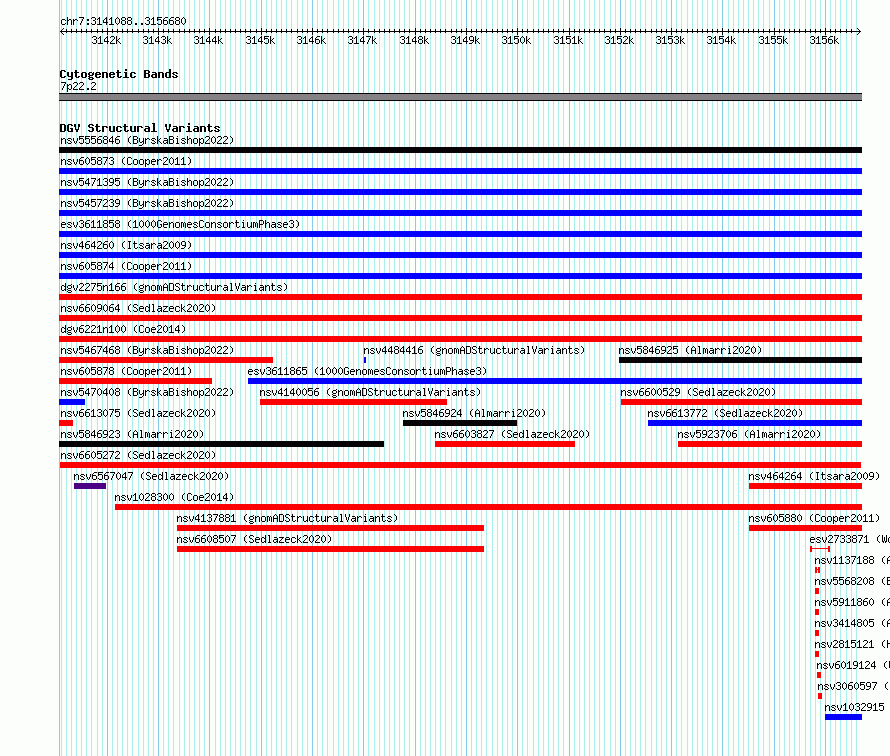Select nsv5457239 (ByrskaBishop2022) label
The height and width of the screenshot is (756, 890).
pyautogui.click(x=147, y=203)
